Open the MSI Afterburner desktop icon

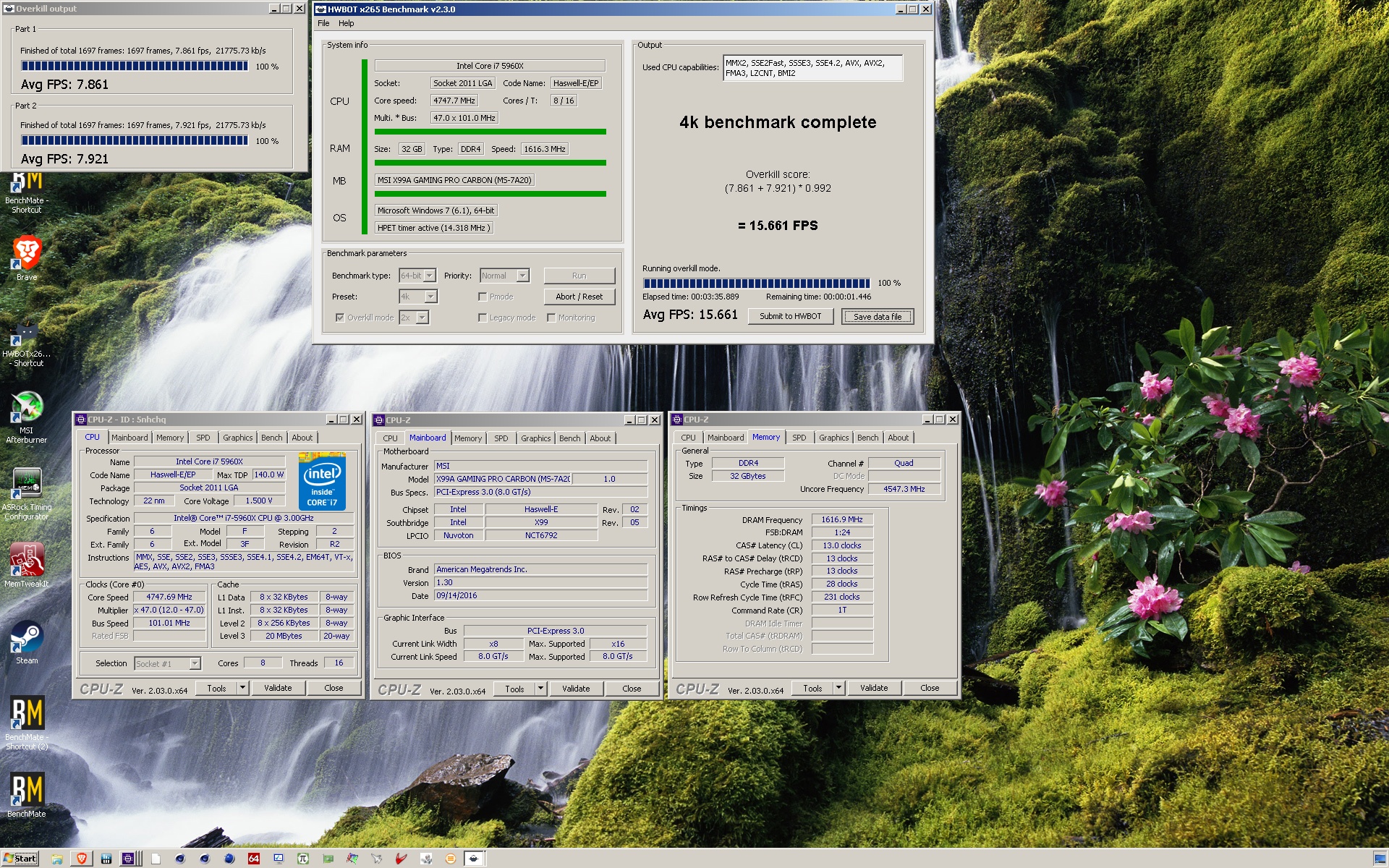coord(27,417)
